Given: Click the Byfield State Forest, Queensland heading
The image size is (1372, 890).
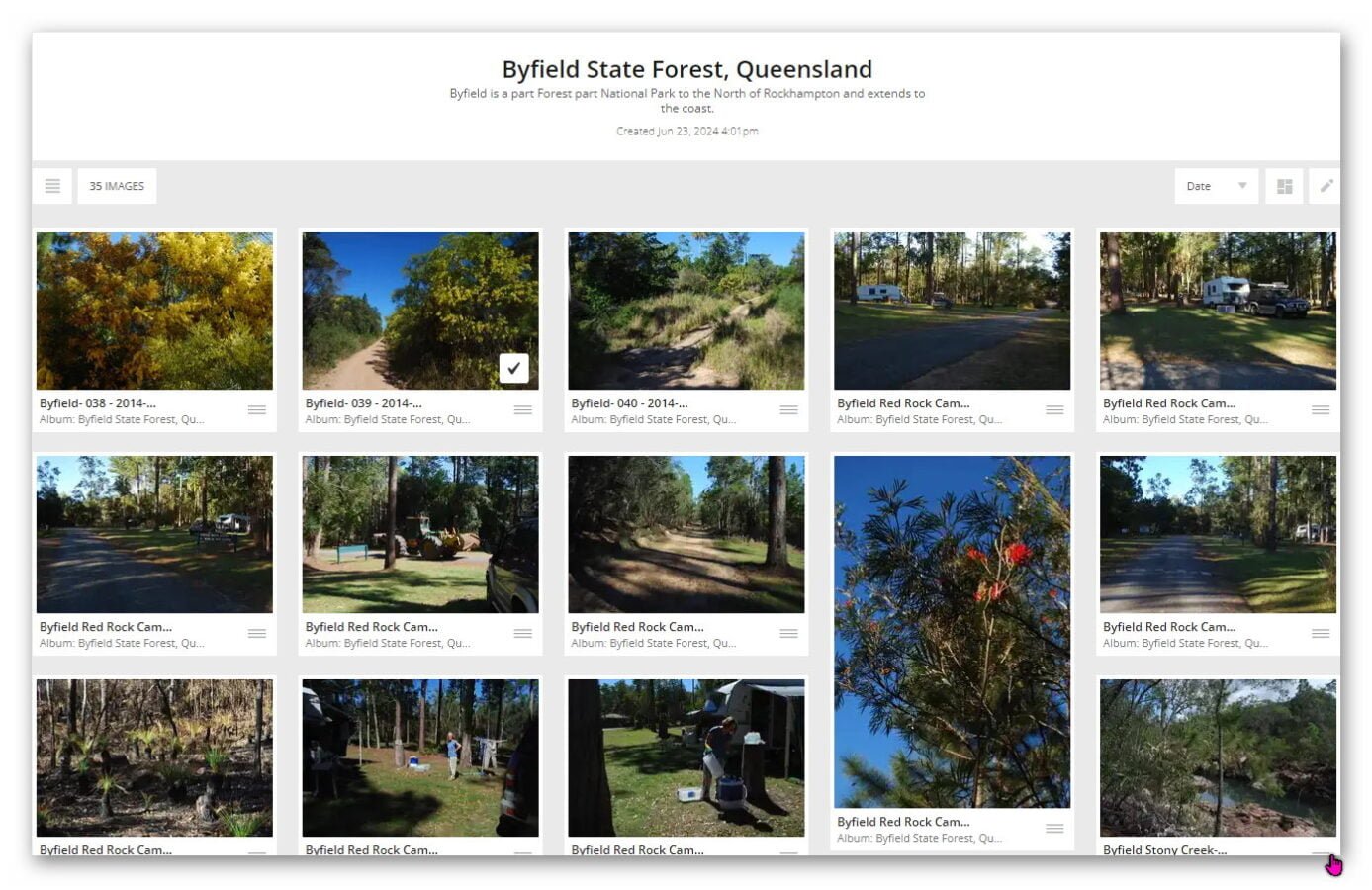Looking at the screenshot, I should pyautogui.click(x=686, y=69).
